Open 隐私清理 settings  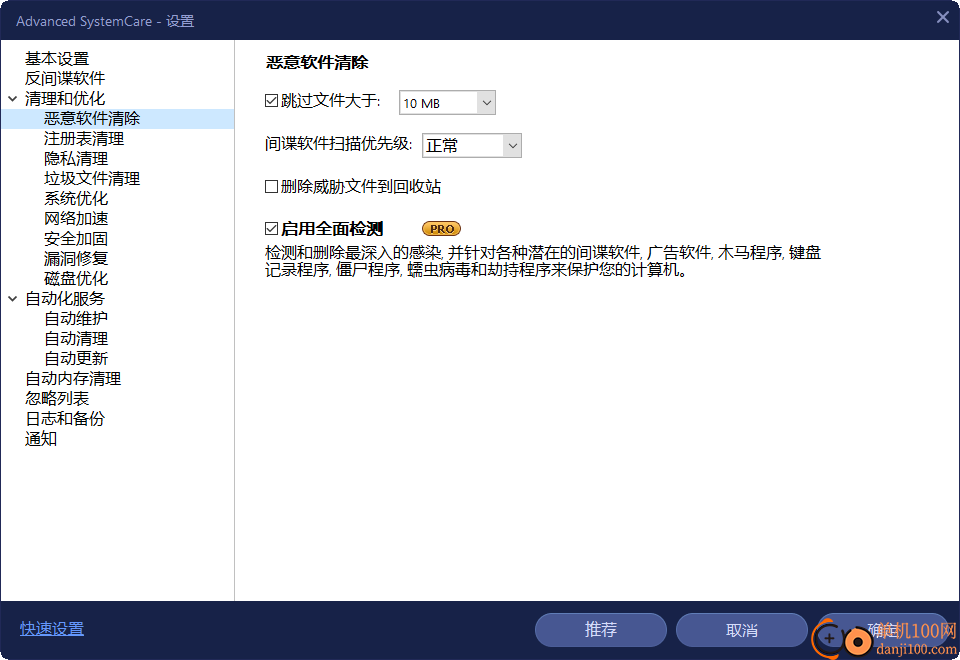(x=76, y=159)
